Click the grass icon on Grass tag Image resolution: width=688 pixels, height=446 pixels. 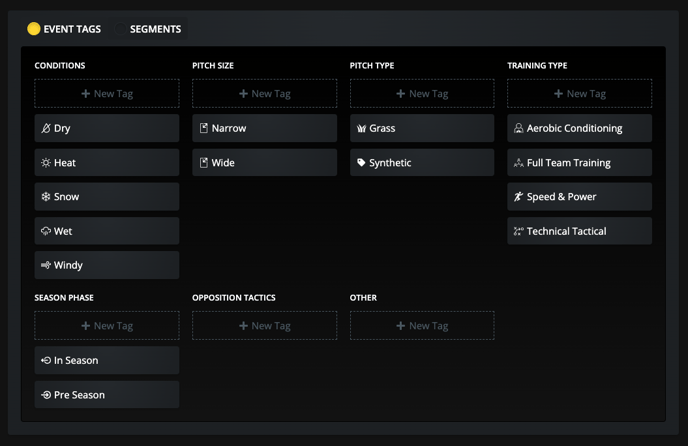pyautogui.click(x=361, y=129)
